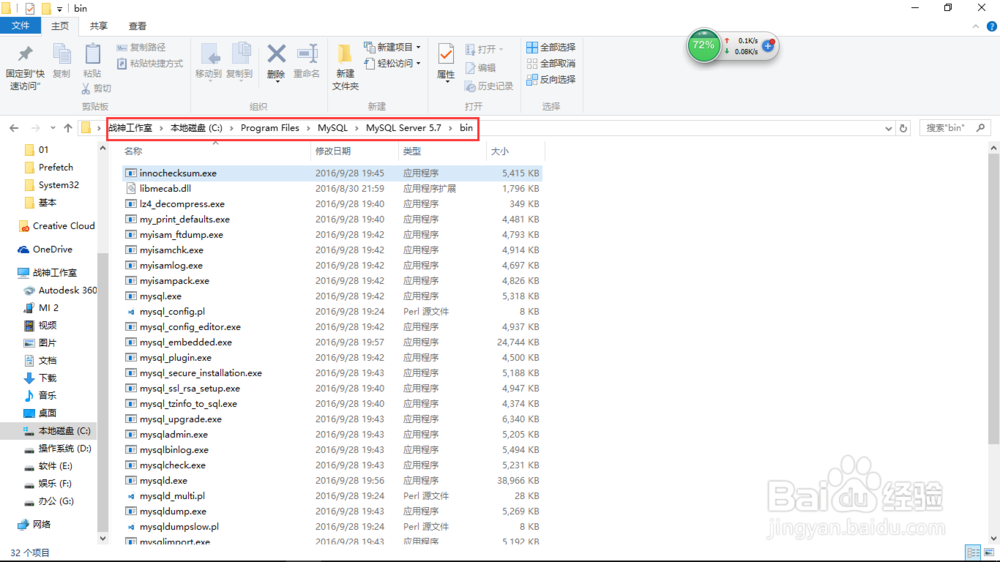Create a New folder
Image resolution: width=1000 pixels, height=562 pixels.
point(345,68)
